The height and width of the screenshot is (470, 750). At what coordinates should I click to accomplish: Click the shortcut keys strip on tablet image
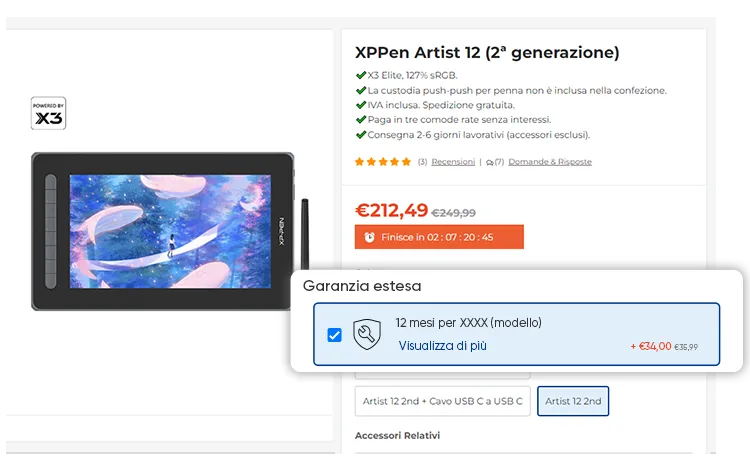coord(51,231)
